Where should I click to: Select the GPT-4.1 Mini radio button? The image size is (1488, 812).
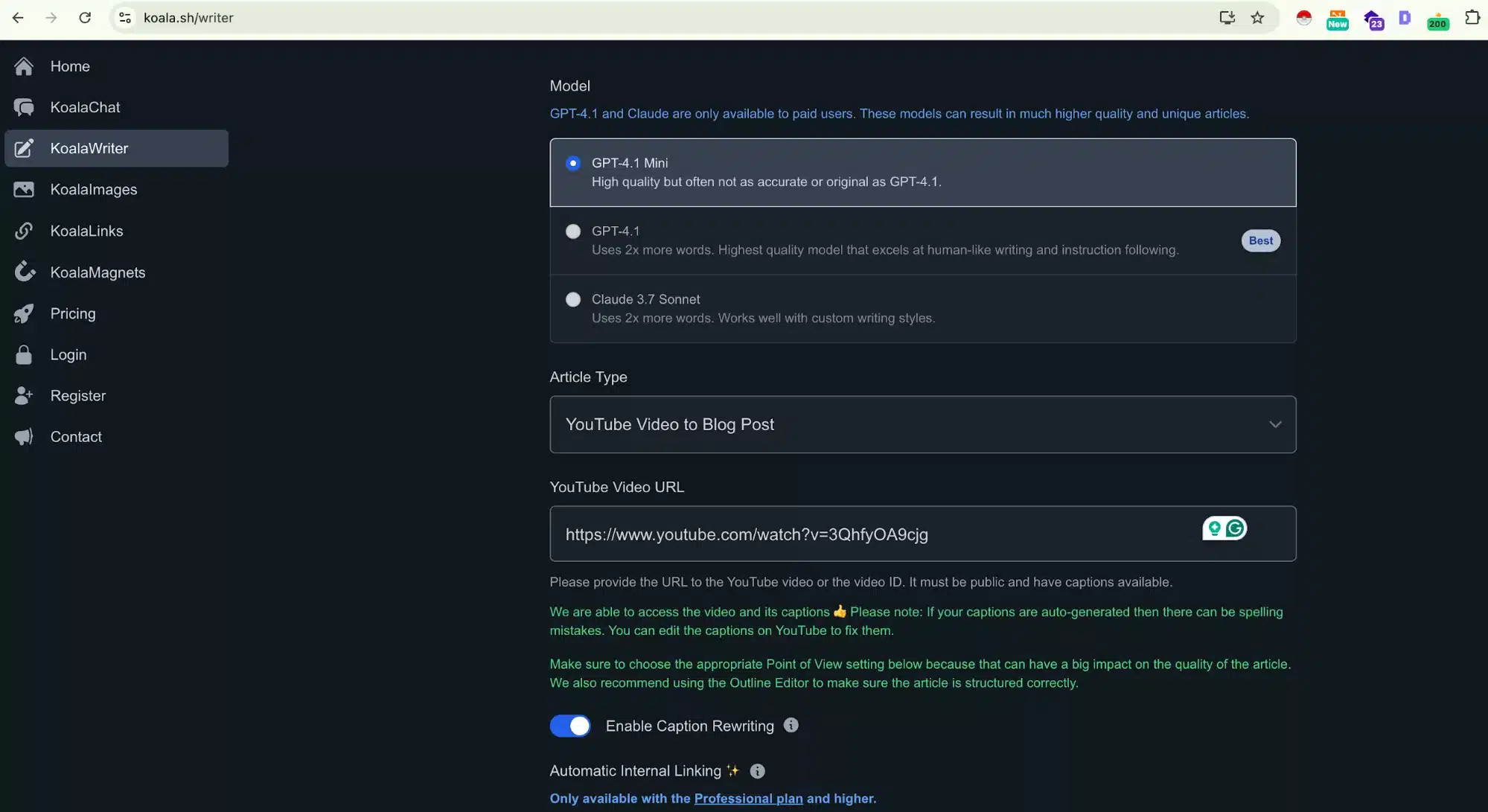pos(572,163)
